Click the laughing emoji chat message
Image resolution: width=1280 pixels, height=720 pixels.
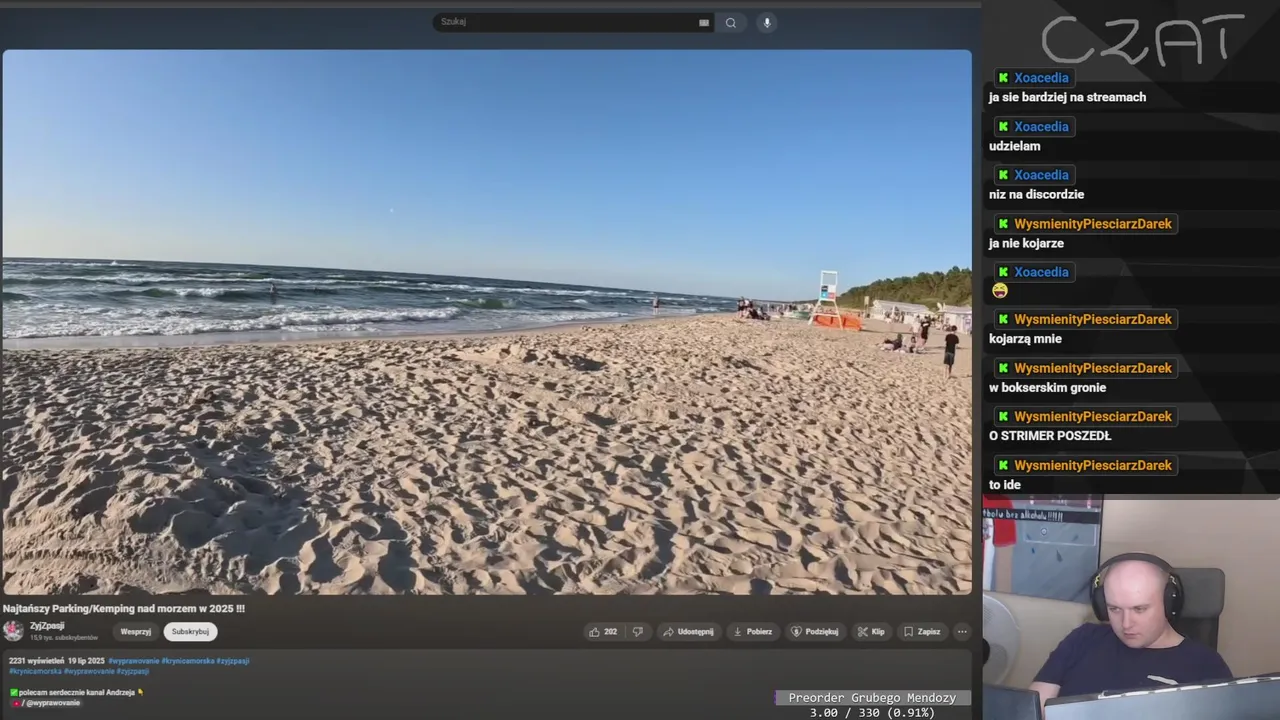1000,291
